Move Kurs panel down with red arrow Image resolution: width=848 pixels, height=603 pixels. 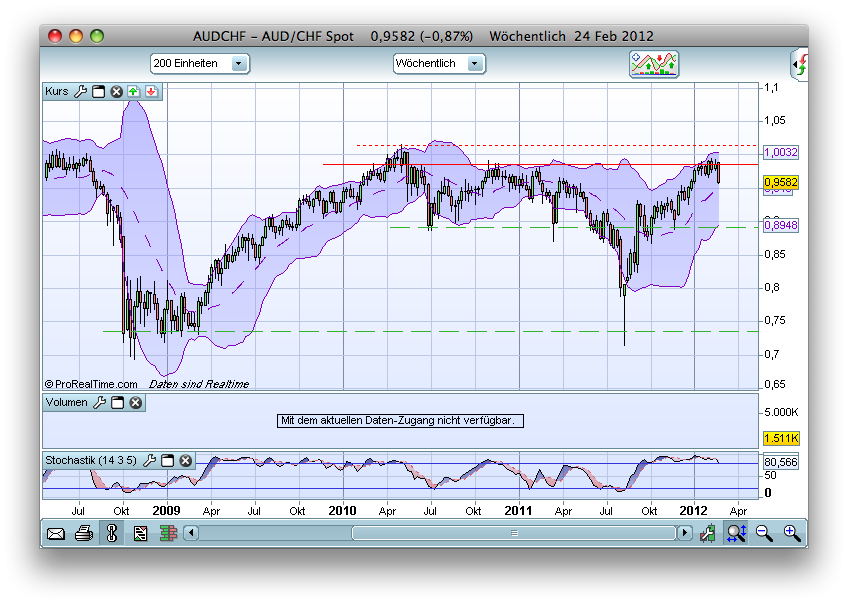tap(151, 91)
